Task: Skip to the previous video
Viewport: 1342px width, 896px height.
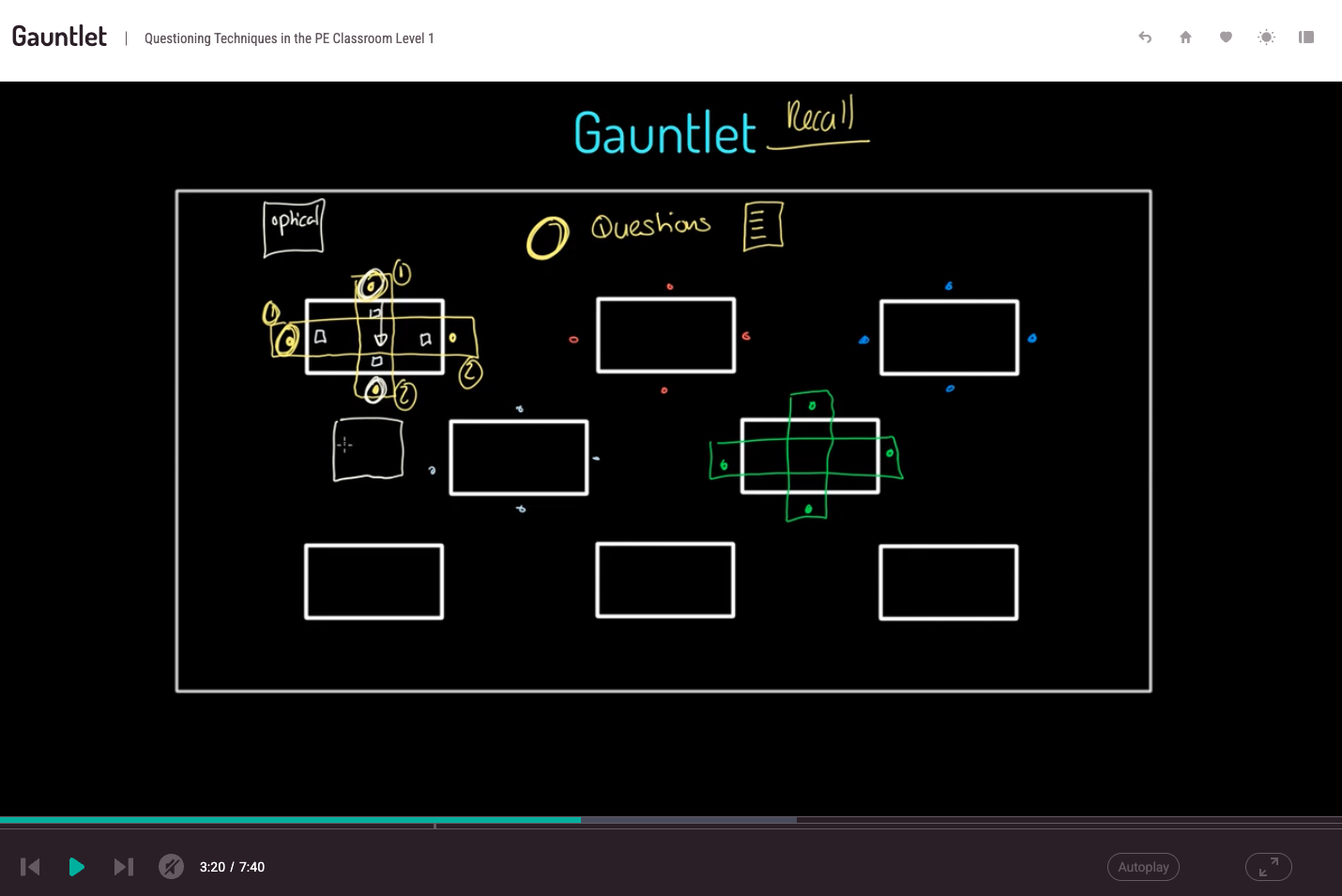Action: (30, 867)
